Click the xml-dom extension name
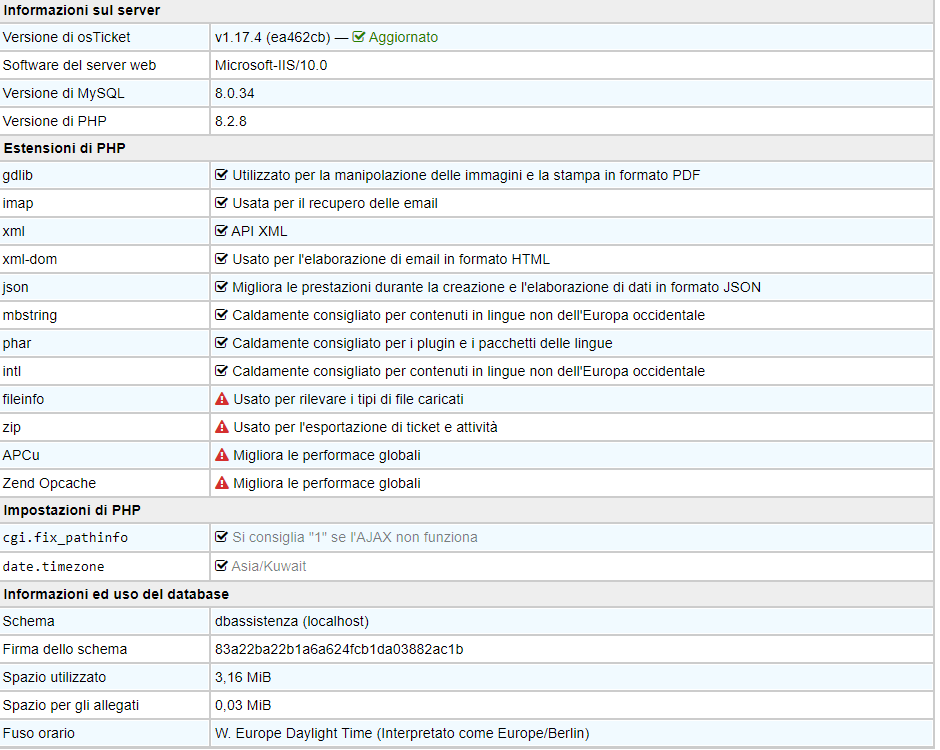940x750 pixels. click(29, 259)
